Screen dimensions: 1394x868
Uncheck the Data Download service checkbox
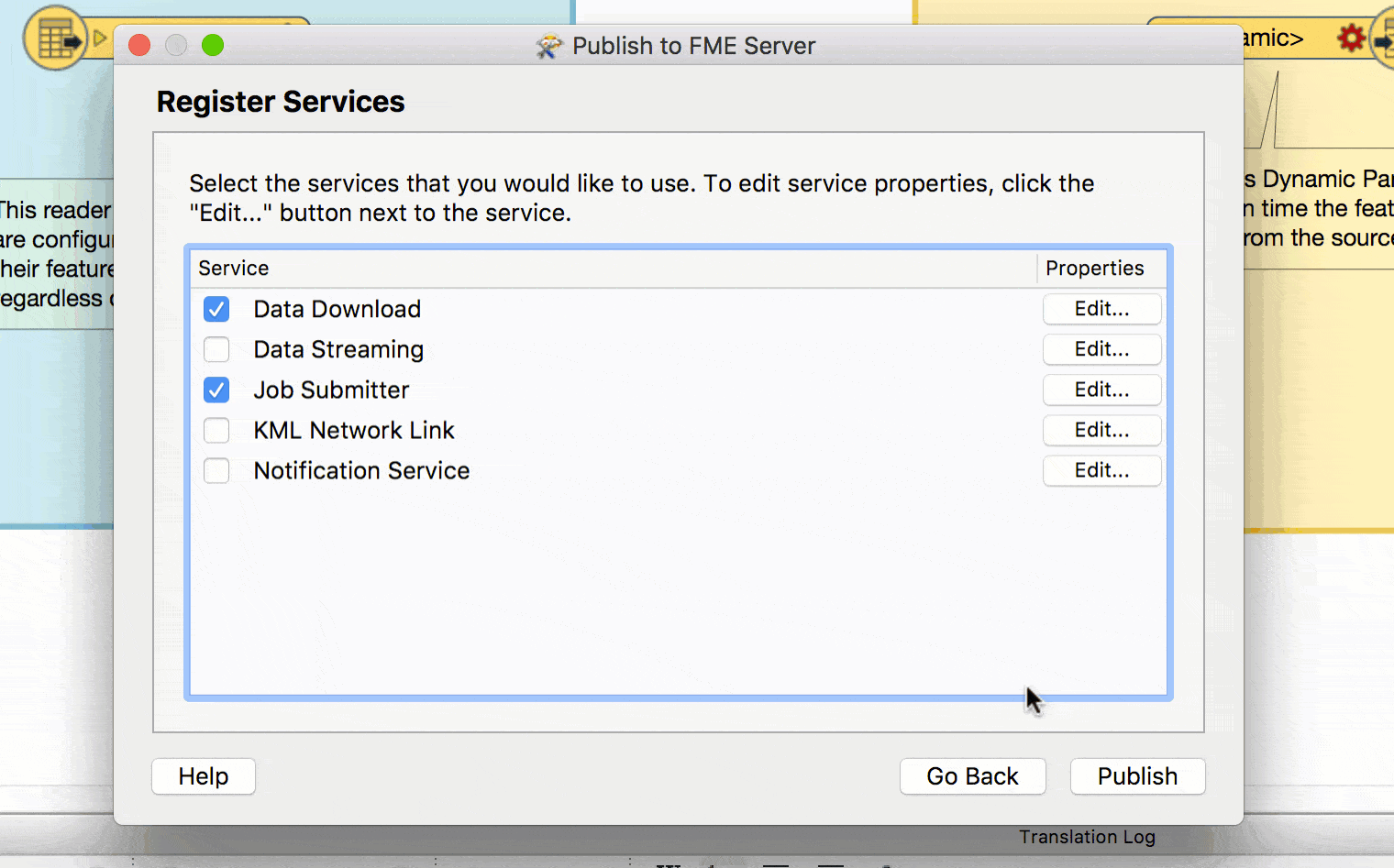click(x=216, y=309)
